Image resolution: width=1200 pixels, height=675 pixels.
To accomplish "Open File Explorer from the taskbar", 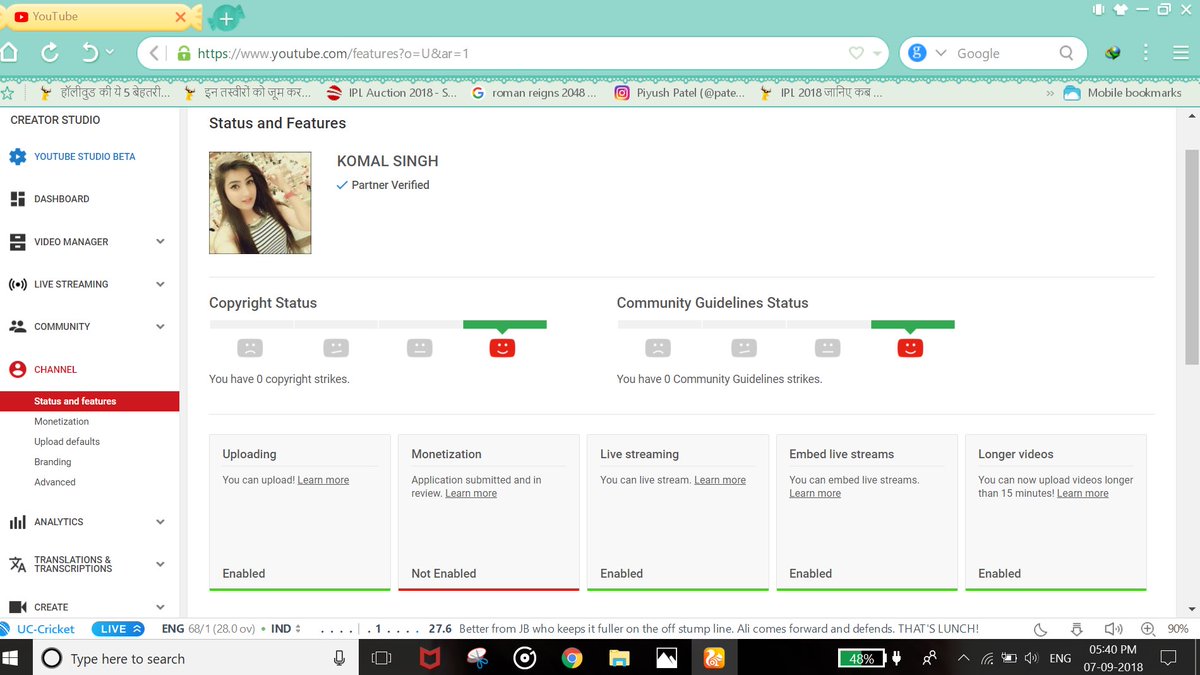I will [620, 658].
